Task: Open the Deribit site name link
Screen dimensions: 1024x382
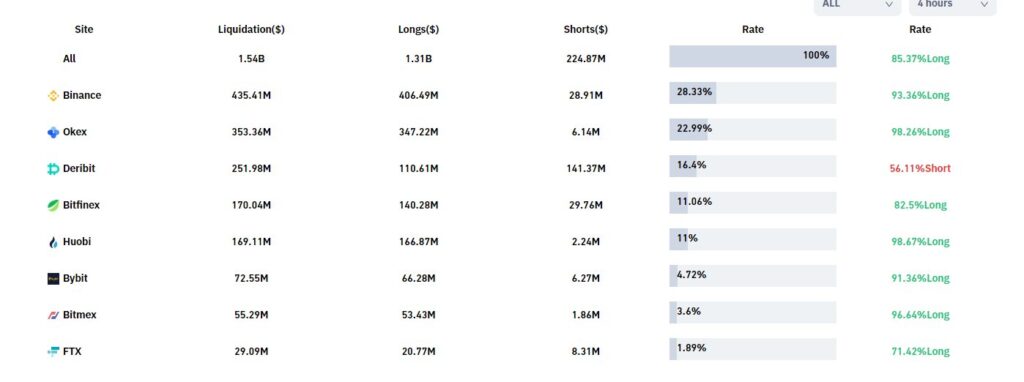Action: point(79,168)
